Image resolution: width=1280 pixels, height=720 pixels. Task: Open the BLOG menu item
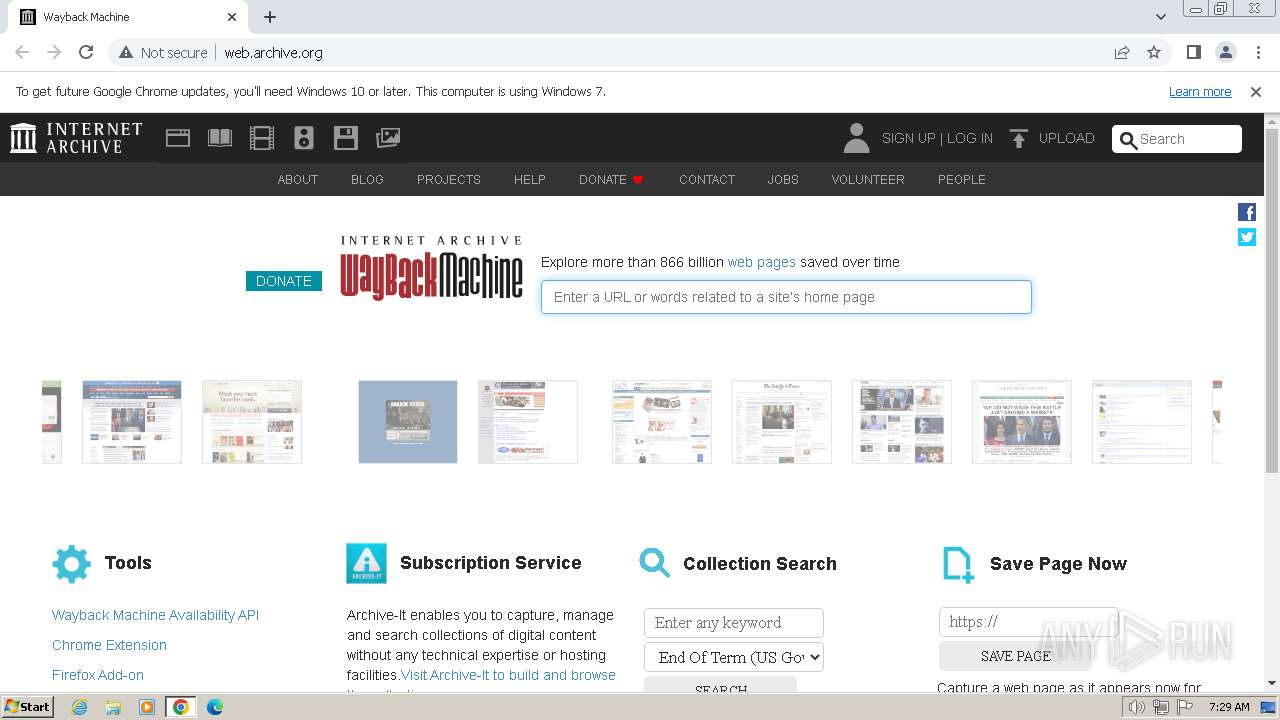[x=367, y=180]
